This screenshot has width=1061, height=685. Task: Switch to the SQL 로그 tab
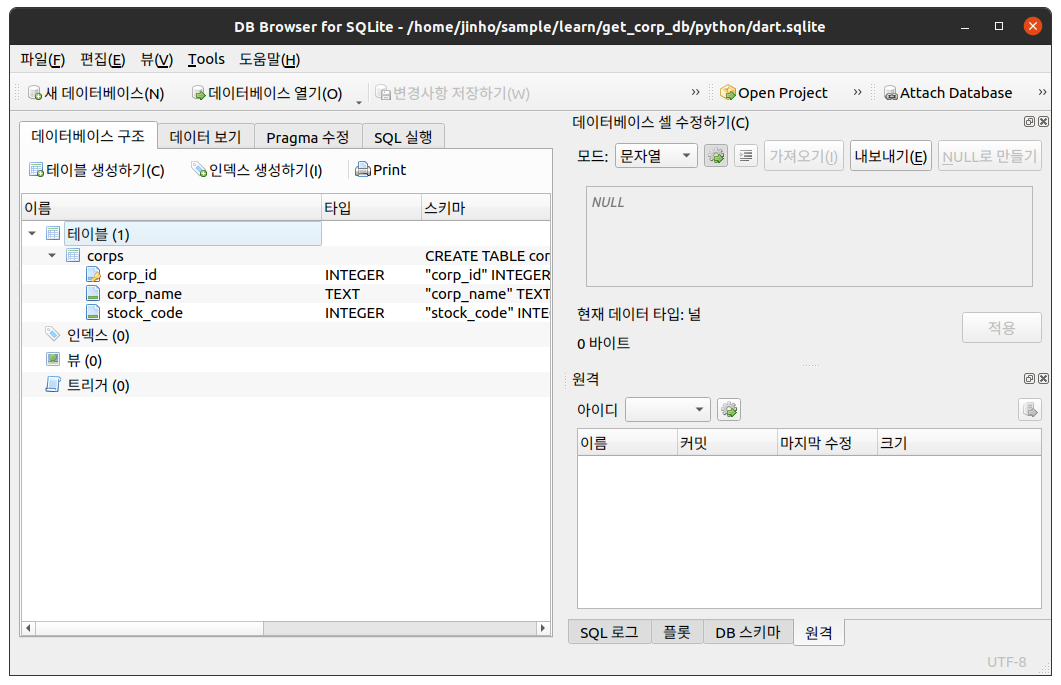[x=609, y=632]
